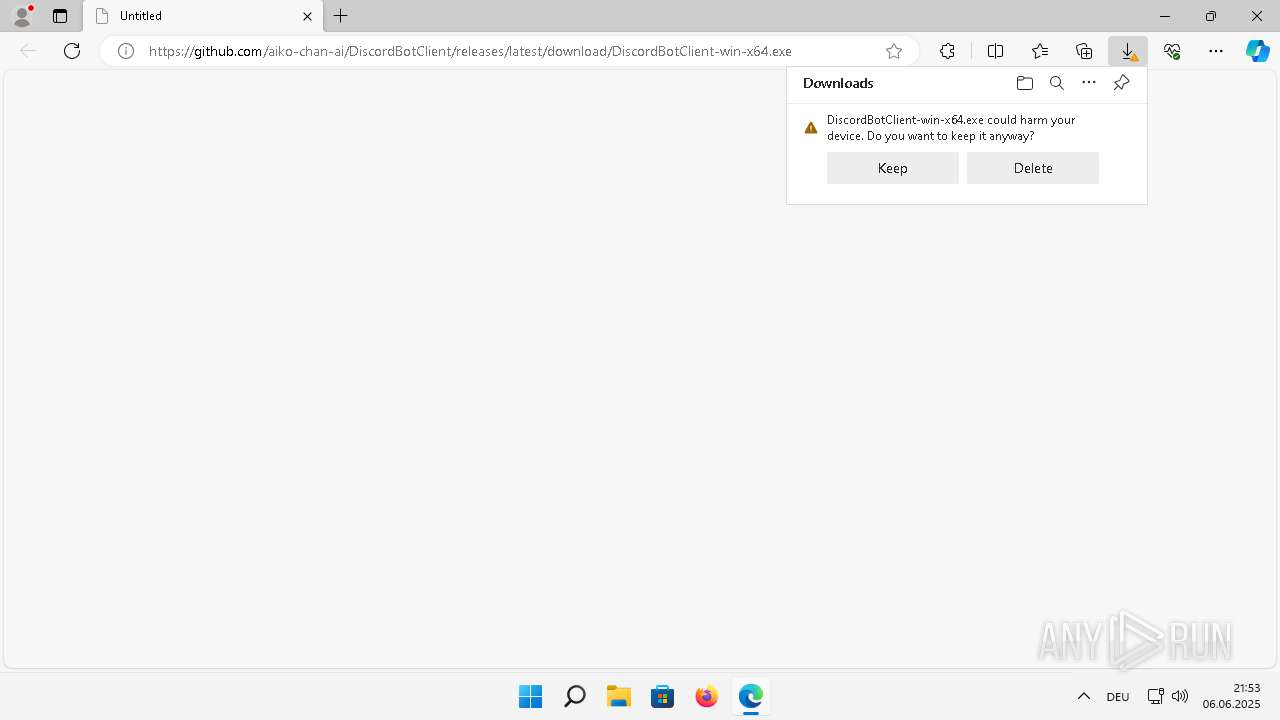Screen dimensions: 1280x720
Task: Open a new tab
Action: [x=341, y=16]
